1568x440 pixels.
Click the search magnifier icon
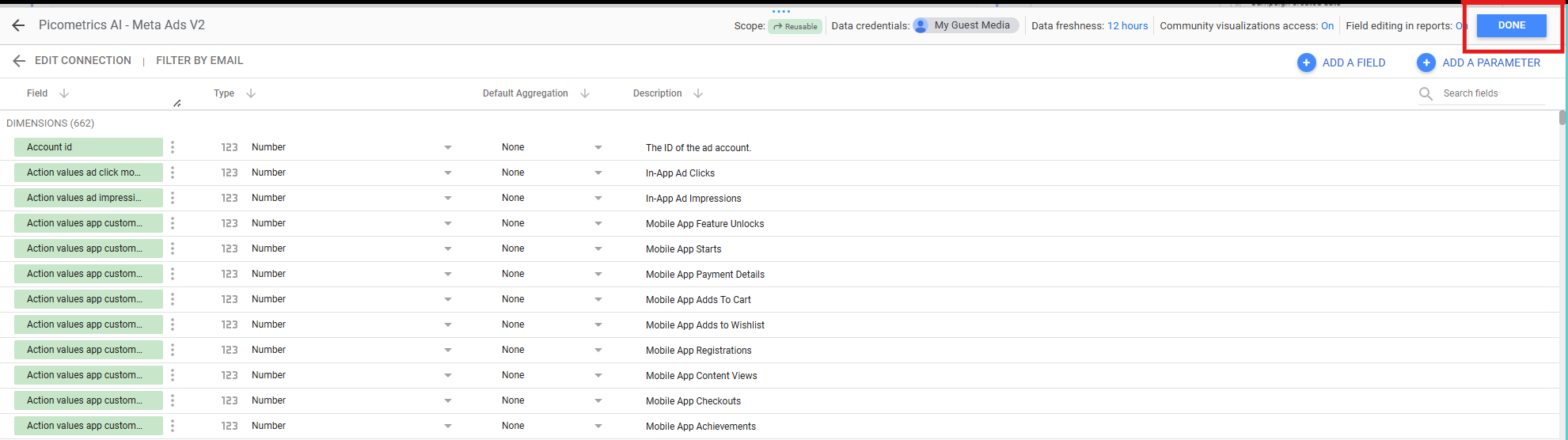point(1426,93)
